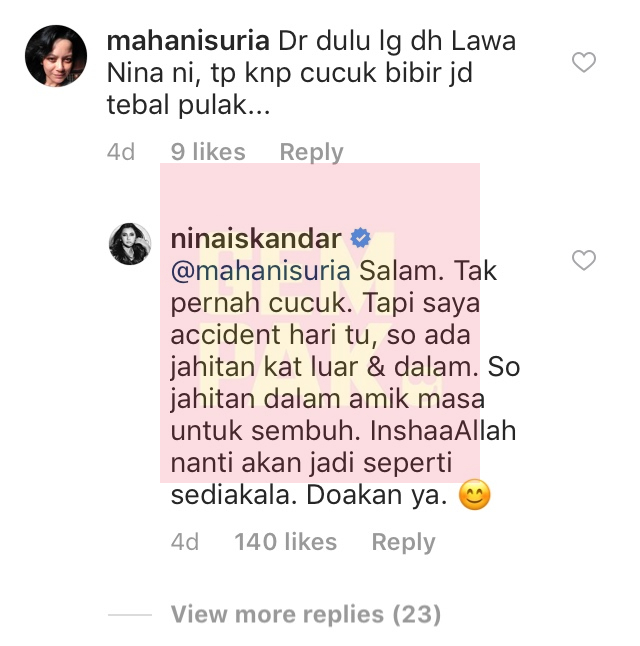Like ninaiskandar's reply with heart icon
Viewport: 640px width, 646px height.
coord(584,260)
